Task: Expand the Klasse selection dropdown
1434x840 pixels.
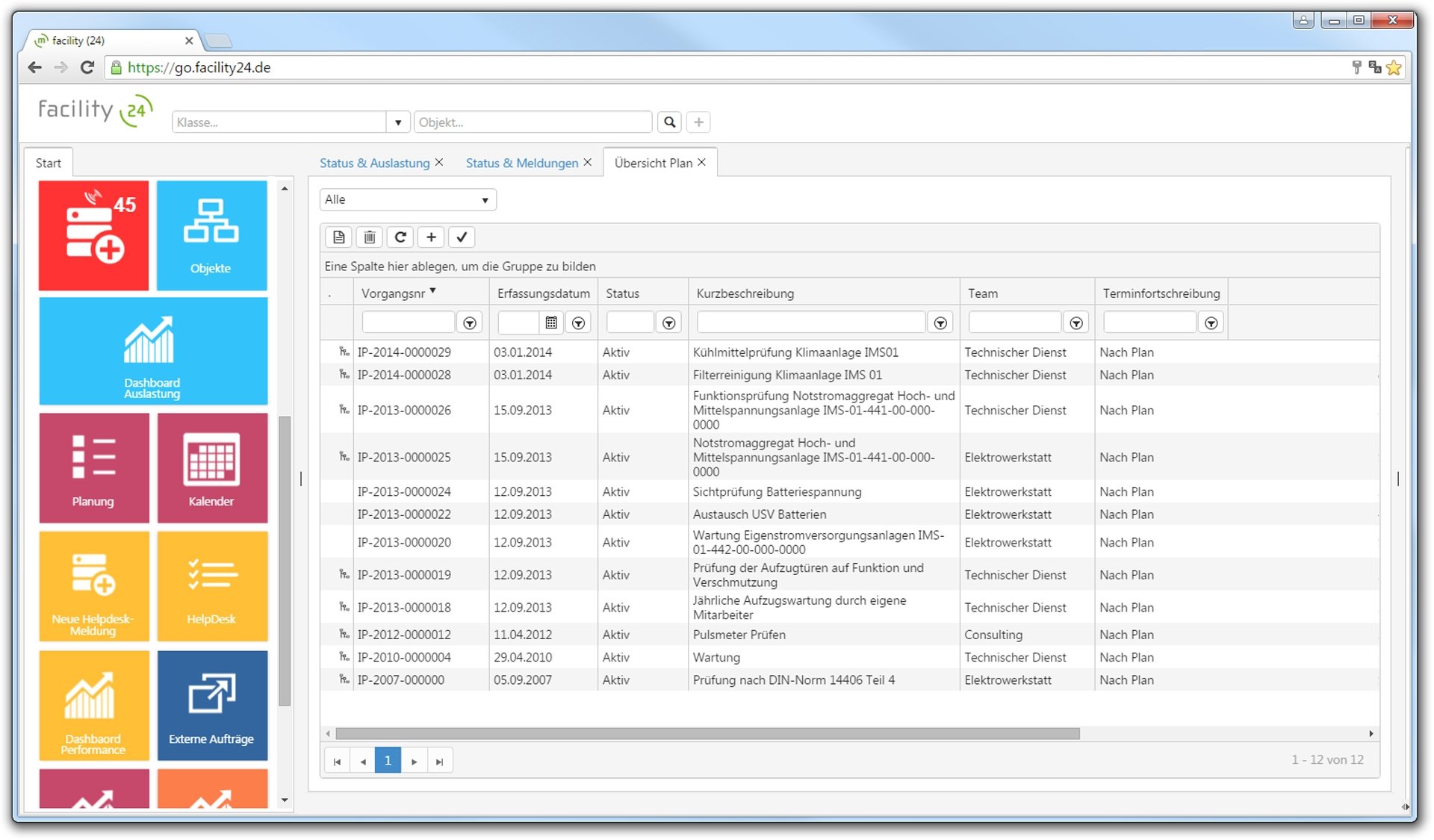Action: click(398, 122)
